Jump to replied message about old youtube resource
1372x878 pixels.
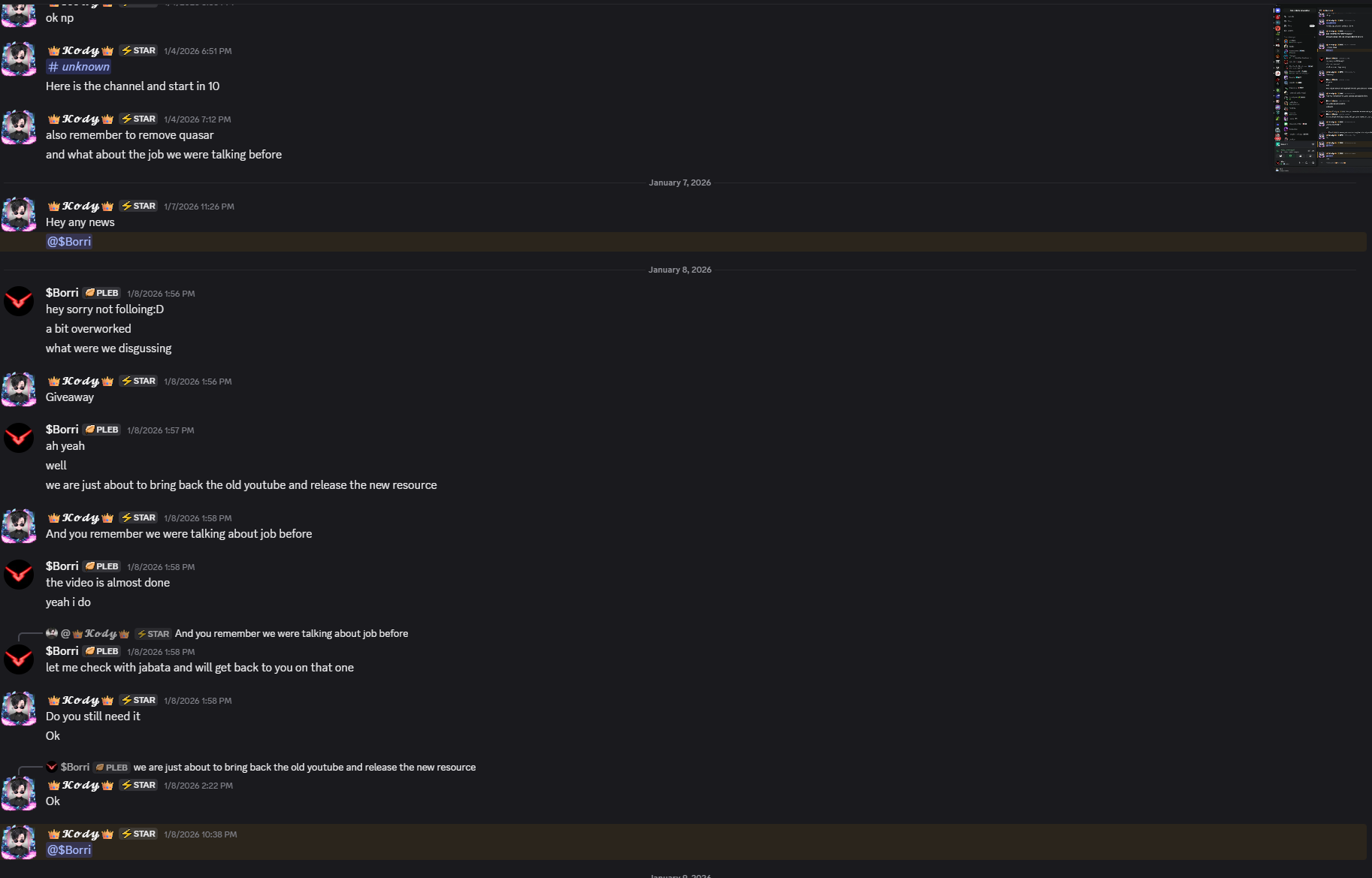tap(304, 768)
